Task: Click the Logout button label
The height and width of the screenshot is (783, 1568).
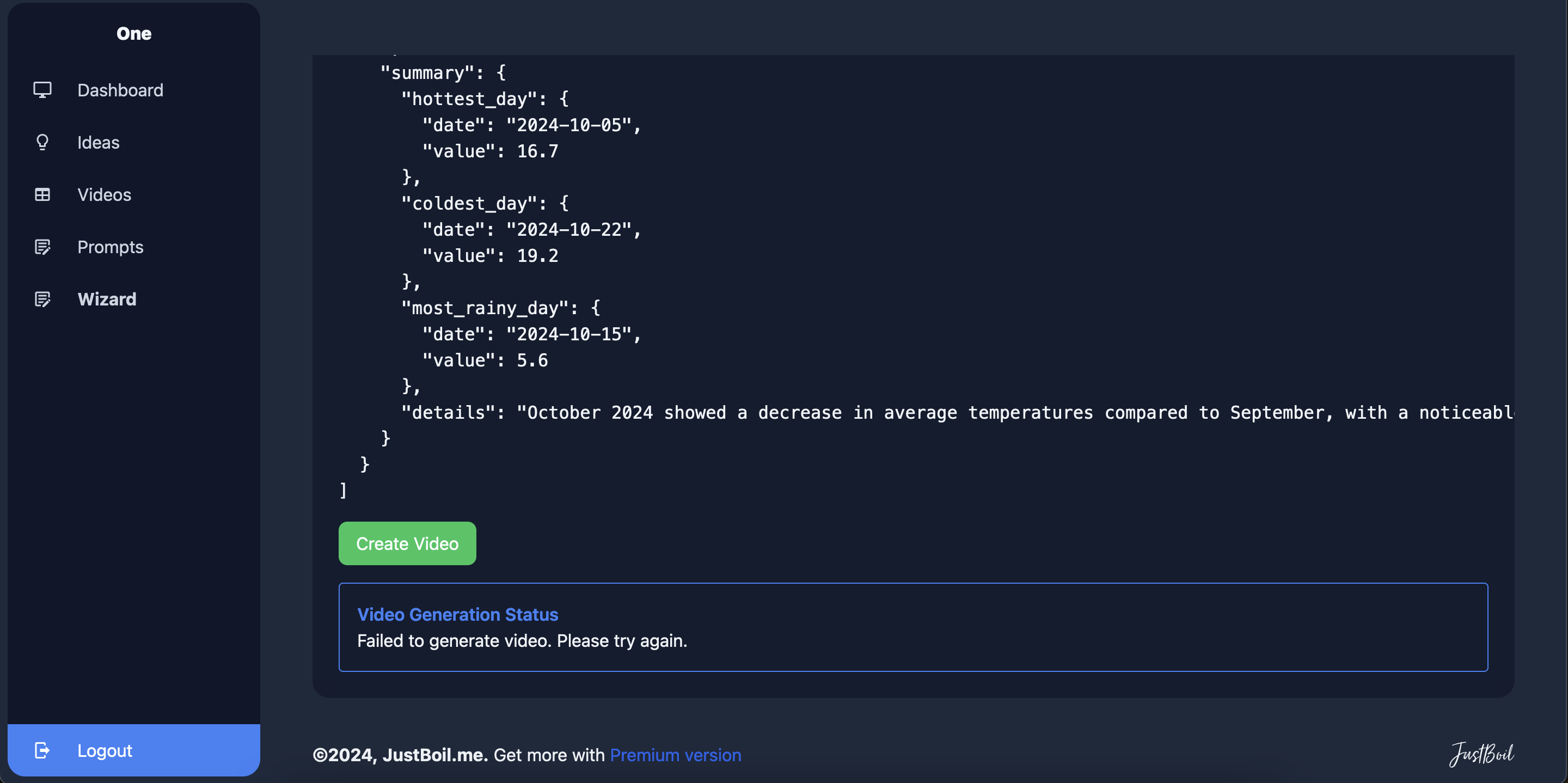Action: click(105, 750)
